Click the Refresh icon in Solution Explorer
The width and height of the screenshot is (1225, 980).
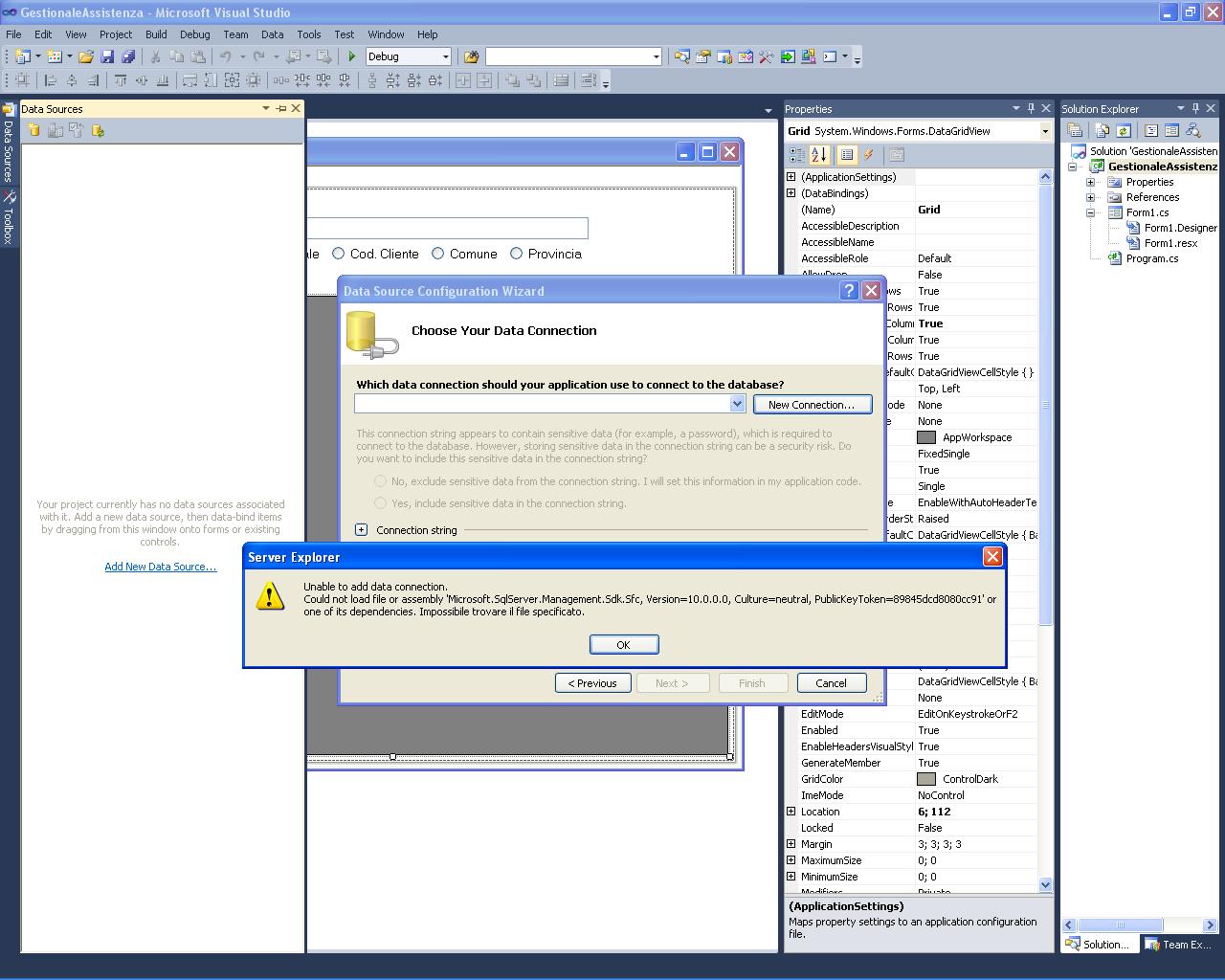[x=1123, y=130]
